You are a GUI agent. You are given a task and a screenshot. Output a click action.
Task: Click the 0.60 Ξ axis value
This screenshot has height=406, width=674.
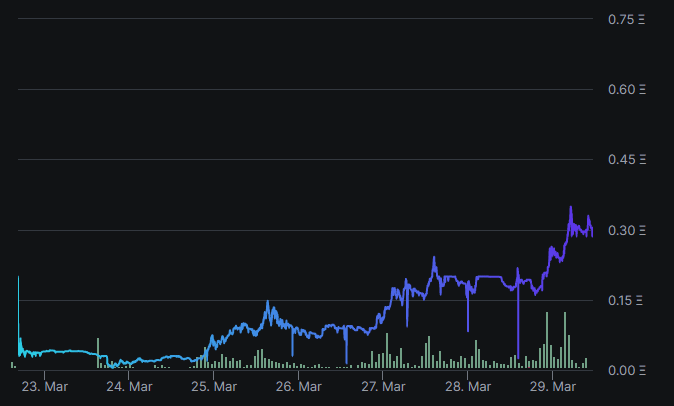tap(627, 89)
